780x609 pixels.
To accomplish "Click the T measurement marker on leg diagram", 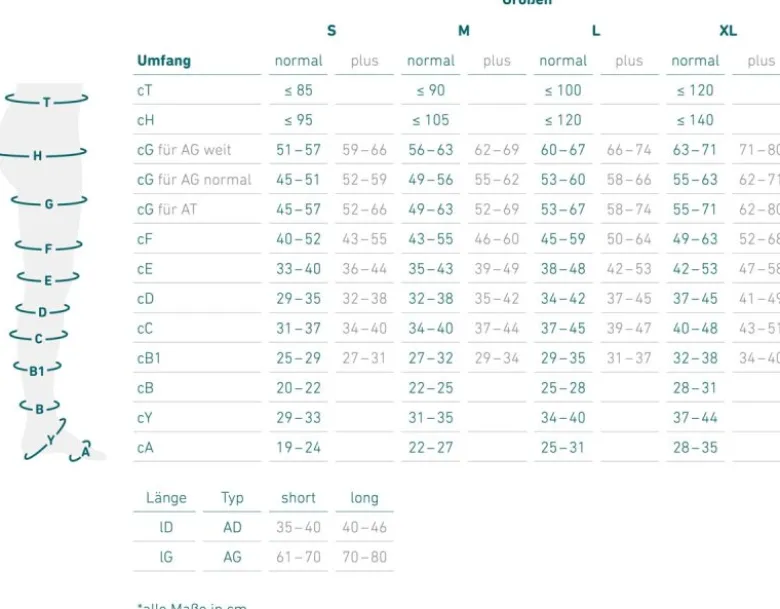I will point(47,101).
